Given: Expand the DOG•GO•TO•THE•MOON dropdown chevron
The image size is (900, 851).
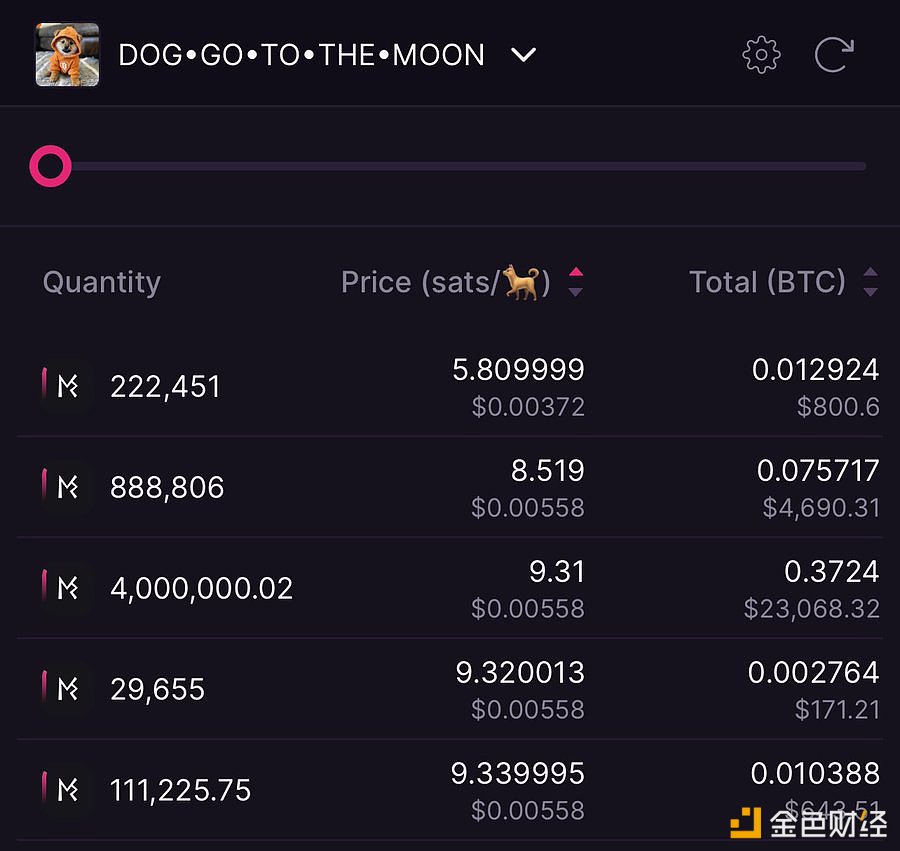Looking at the screenshot, I should (x=523, y=55).
